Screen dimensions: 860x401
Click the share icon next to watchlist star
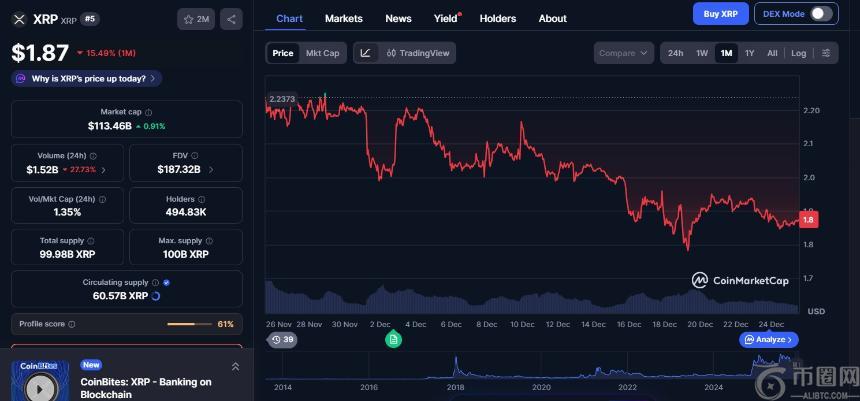coord(231,19)
